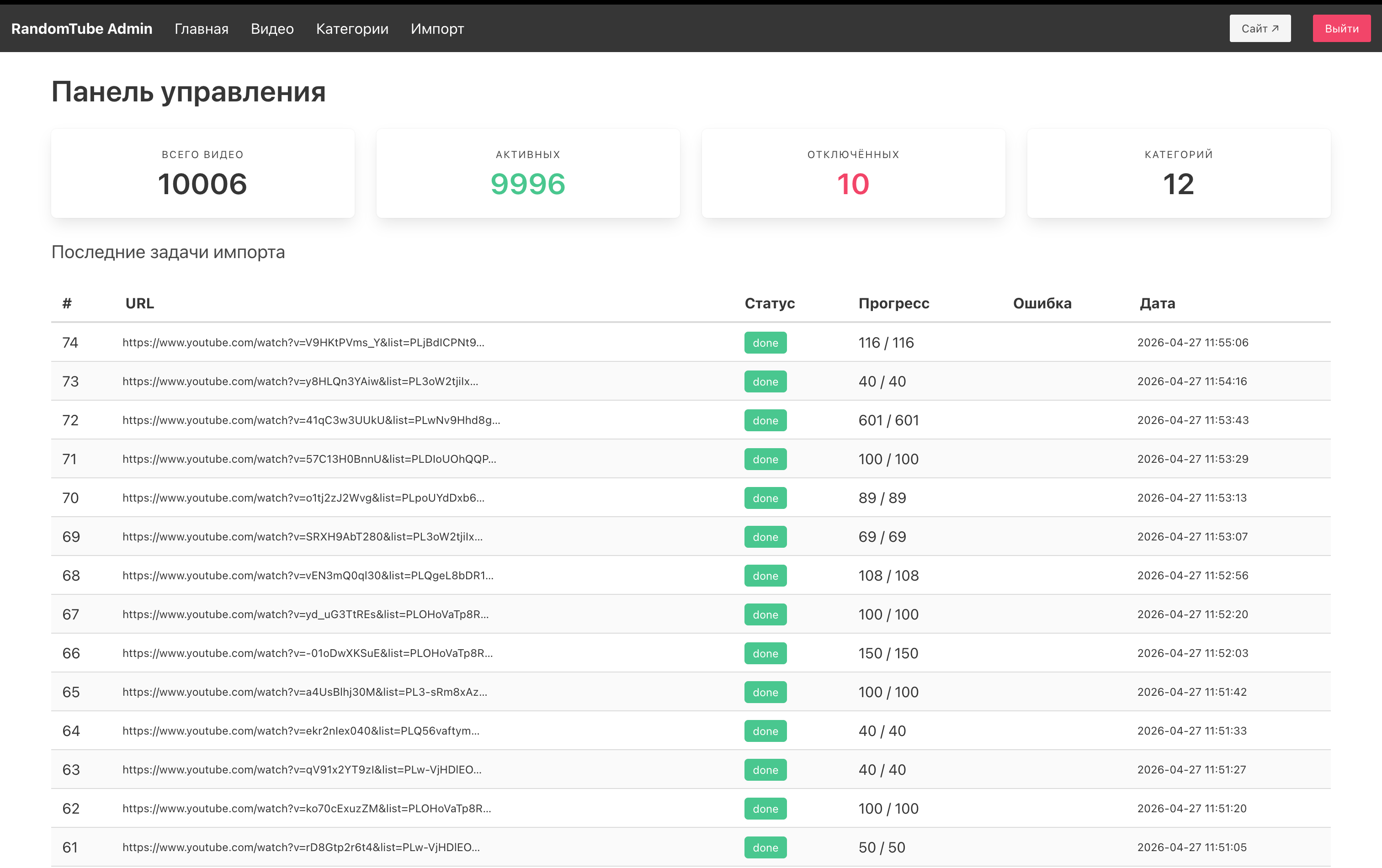Click the Дата column header

coord(1157,303)
